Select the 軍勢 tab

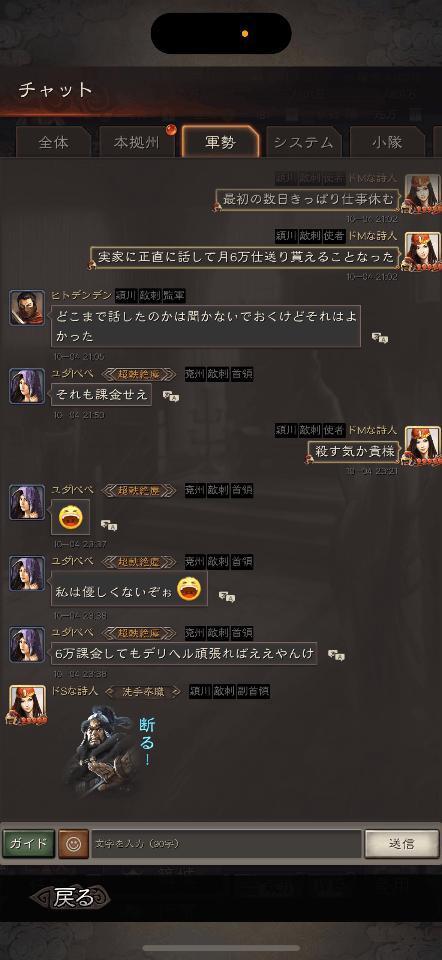pos(220,143)
